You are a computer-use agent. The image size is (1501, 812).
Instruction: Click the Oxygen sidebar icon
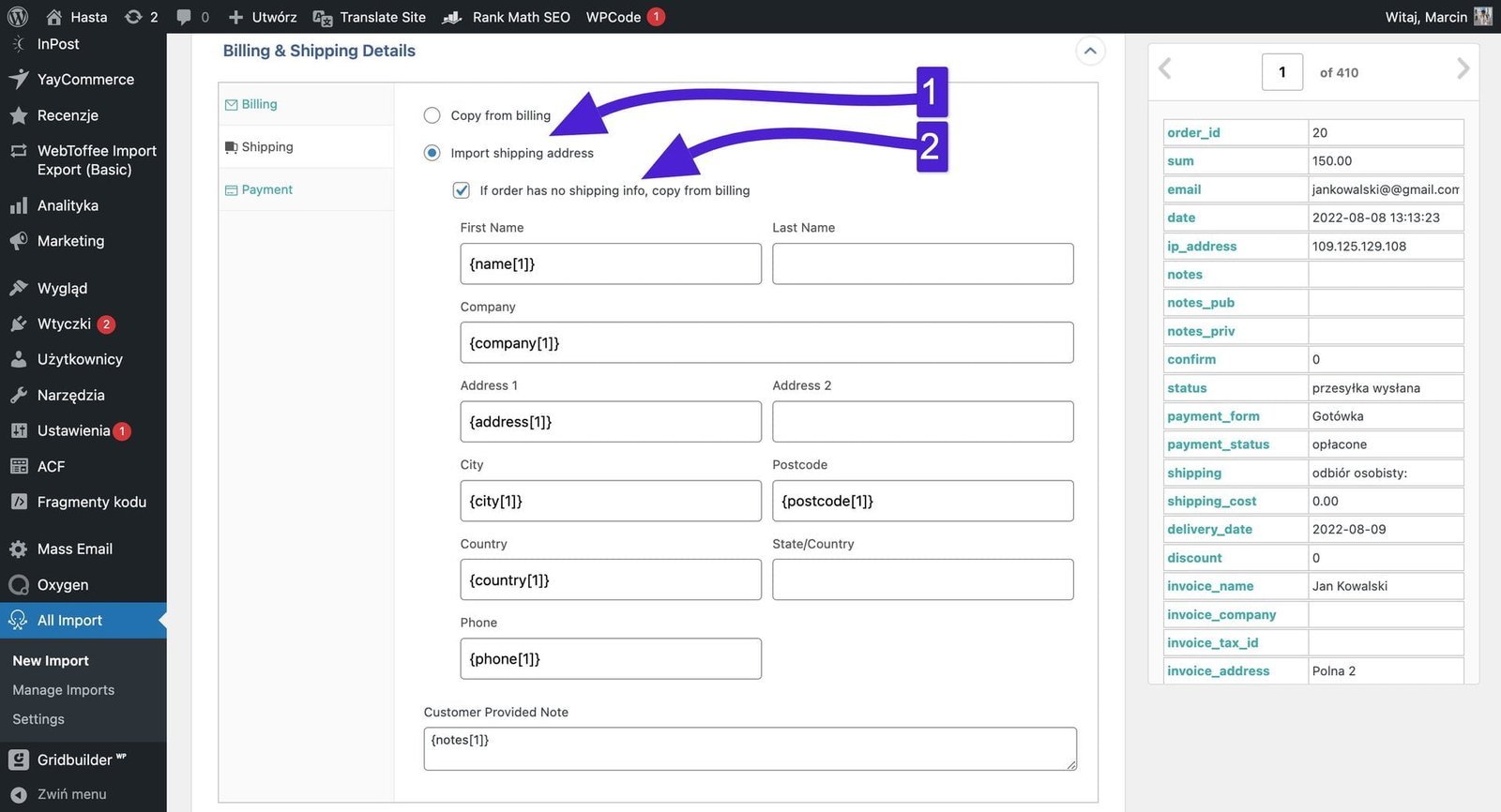pyautogui.click(x=18, y=585)
